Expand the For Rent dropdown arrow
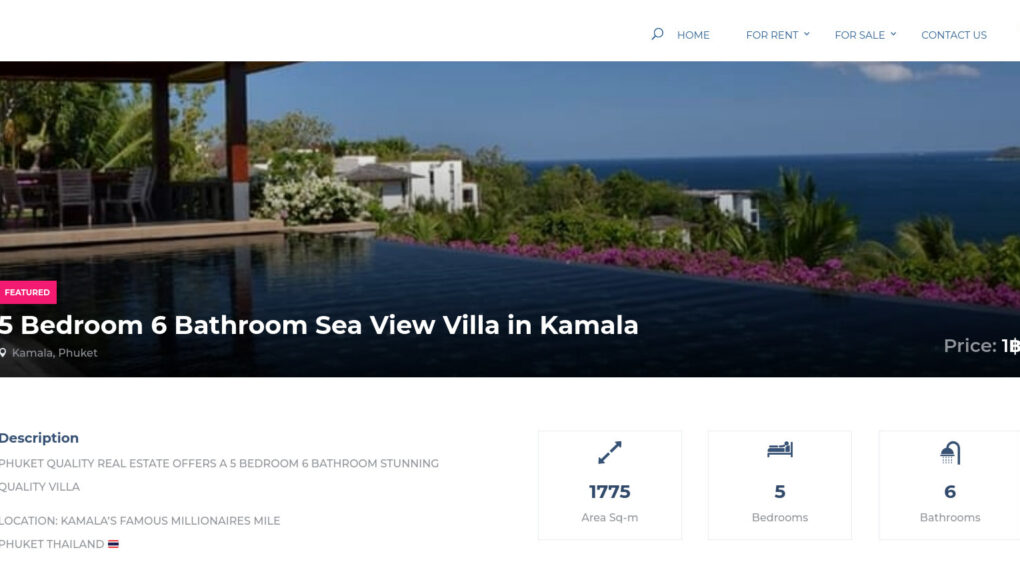Viewport: 1020px width, 574px height. coord(807,34)
